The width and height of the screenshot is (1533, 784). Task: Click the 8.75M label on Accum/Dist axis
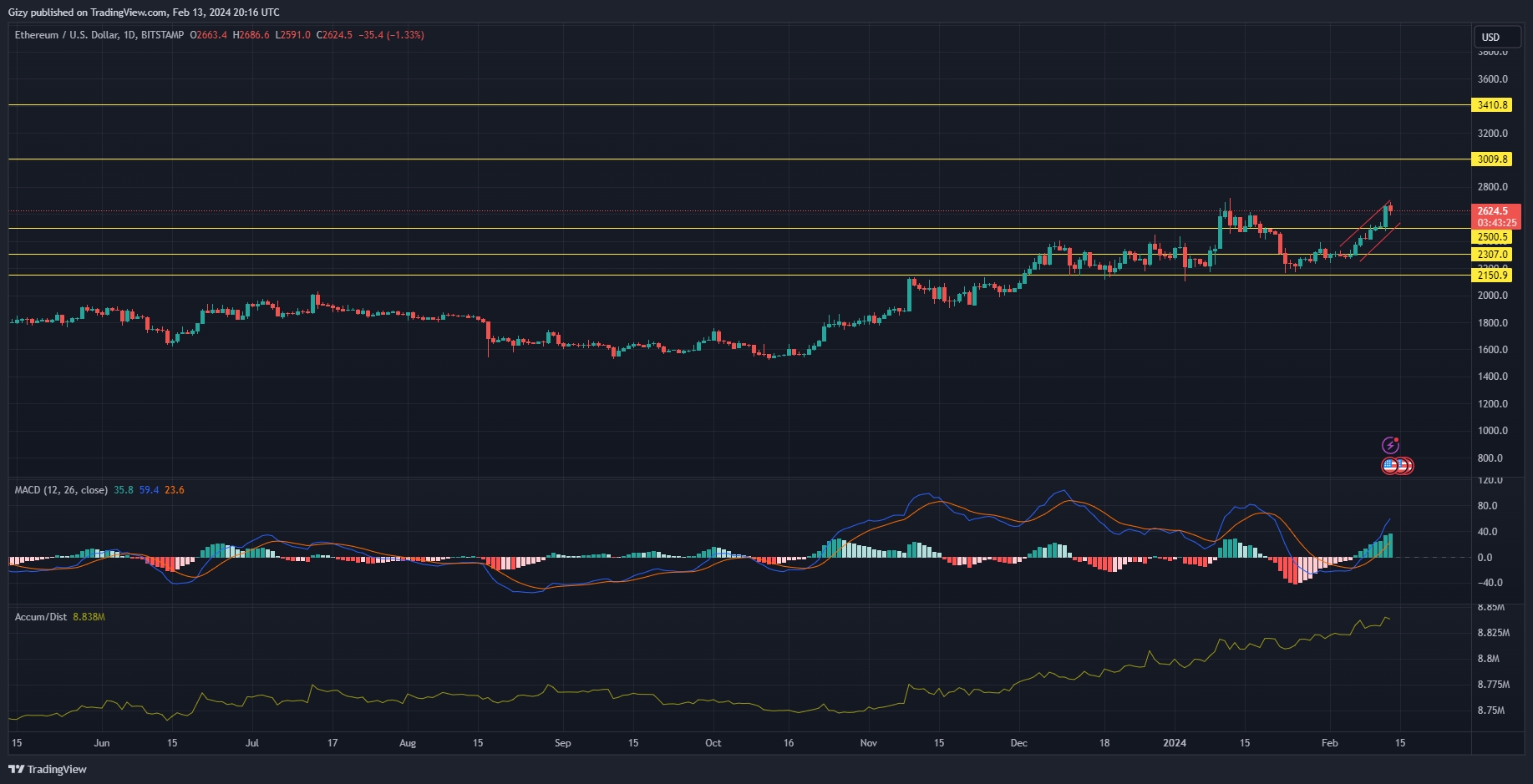click(1490, 711)
